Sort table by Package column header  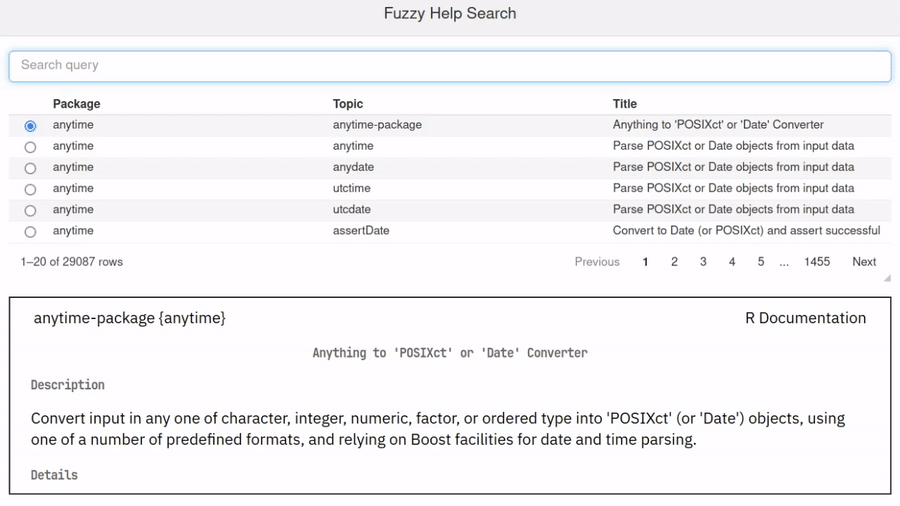coord(77,104)
